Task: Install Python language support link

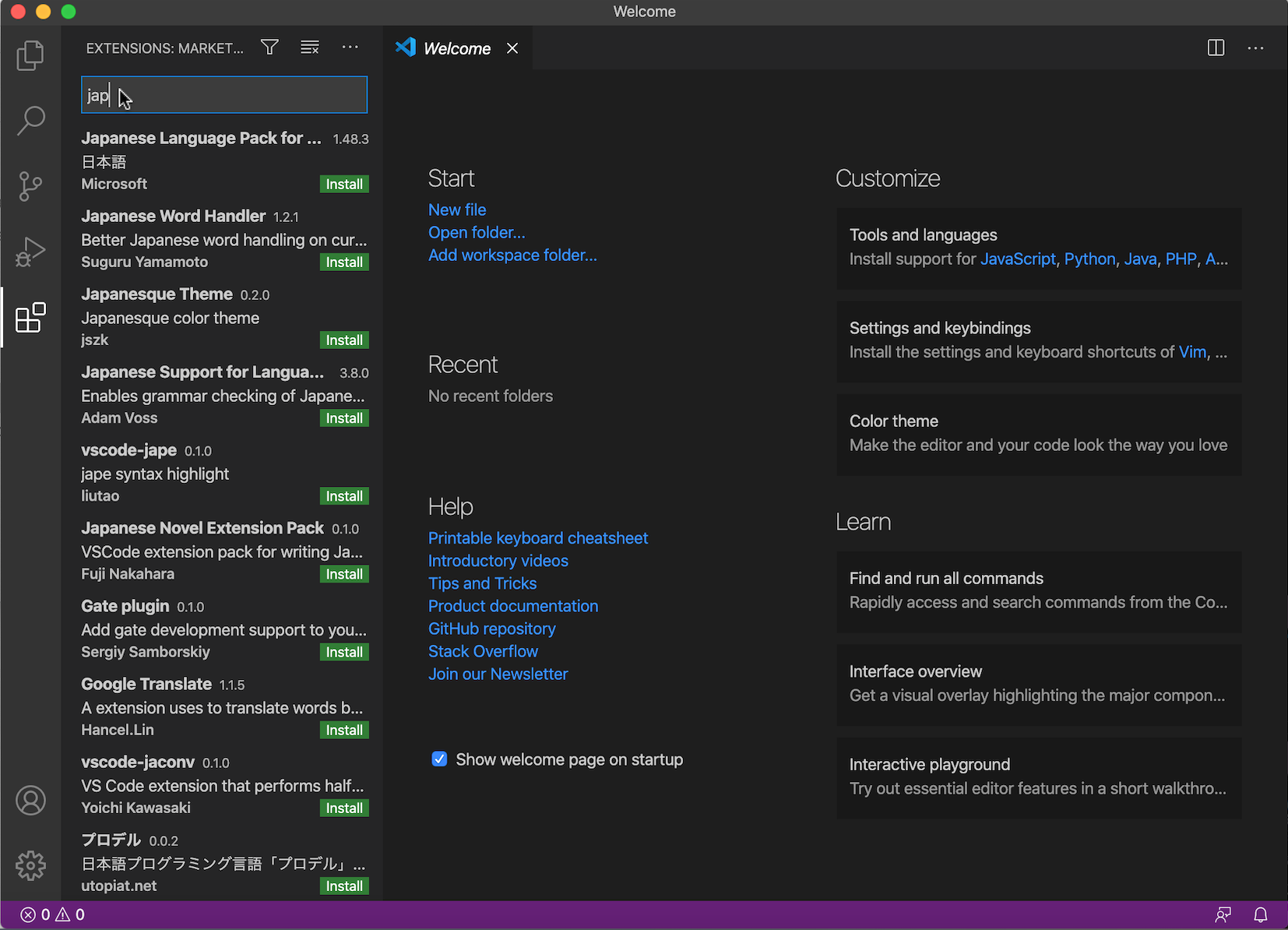Action: point(1089,259)
